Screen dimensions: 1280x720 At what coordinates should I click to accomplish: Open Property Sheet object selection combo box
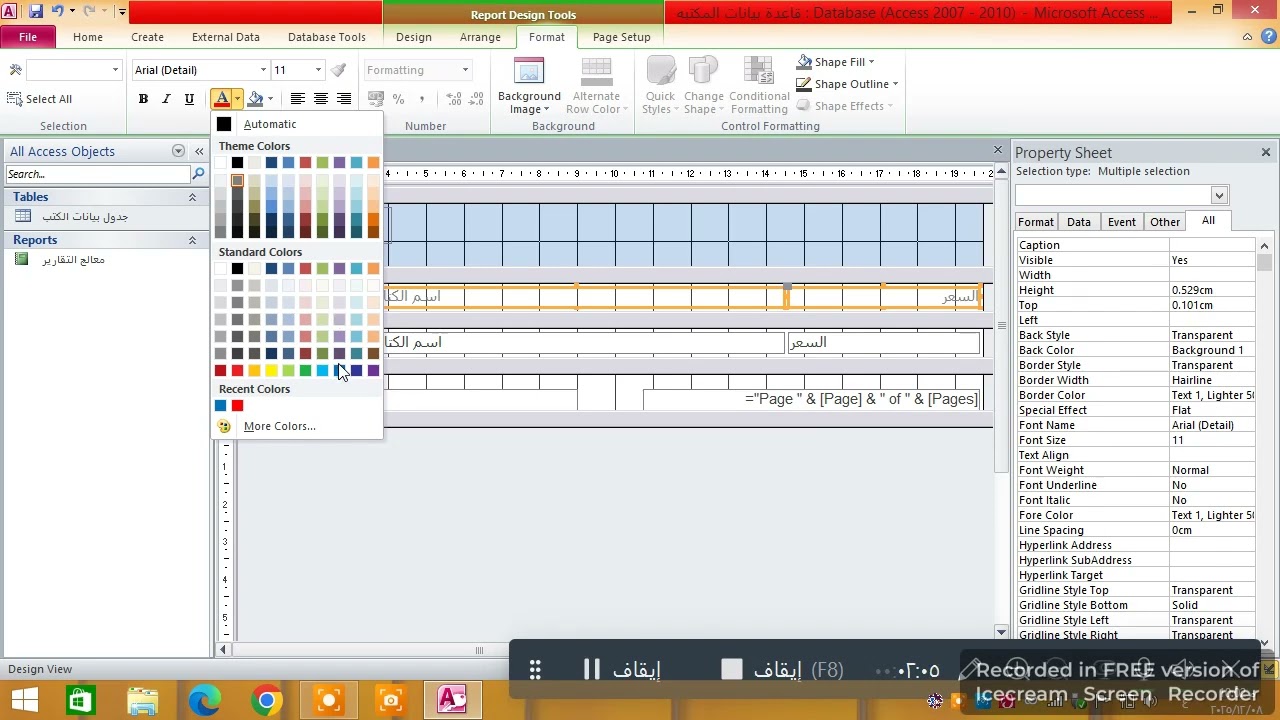tap(1122, 195)
